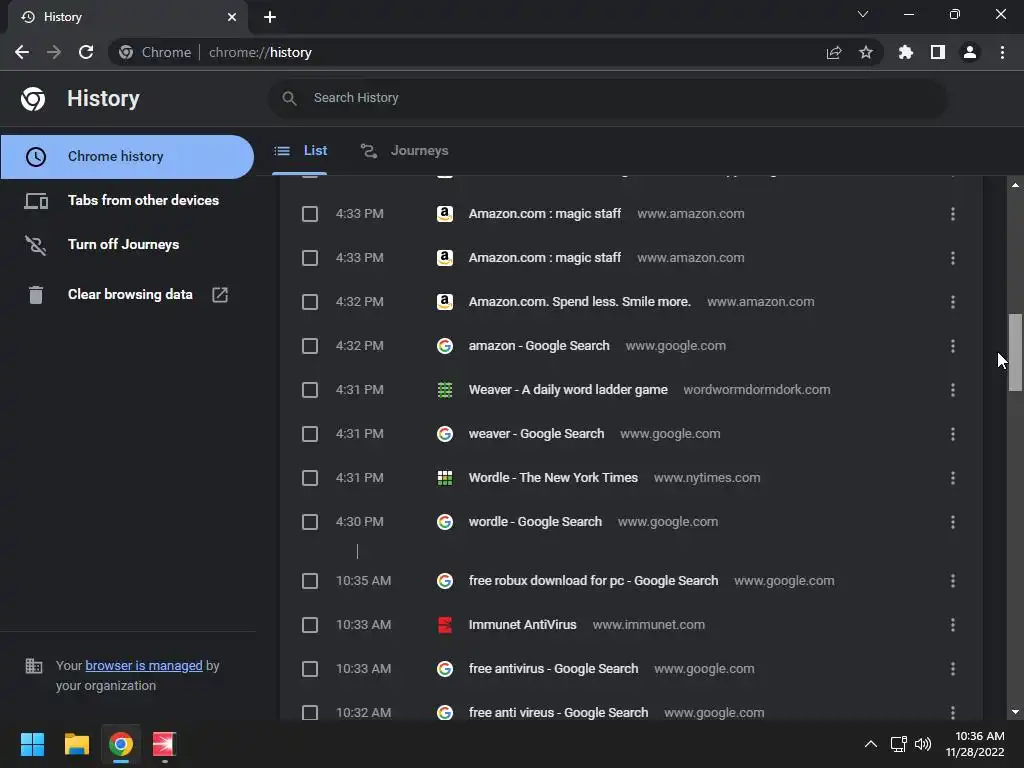This screenshot has width=1024, height=768.
Task: Show hidden system tray icons
Action: 871,744
